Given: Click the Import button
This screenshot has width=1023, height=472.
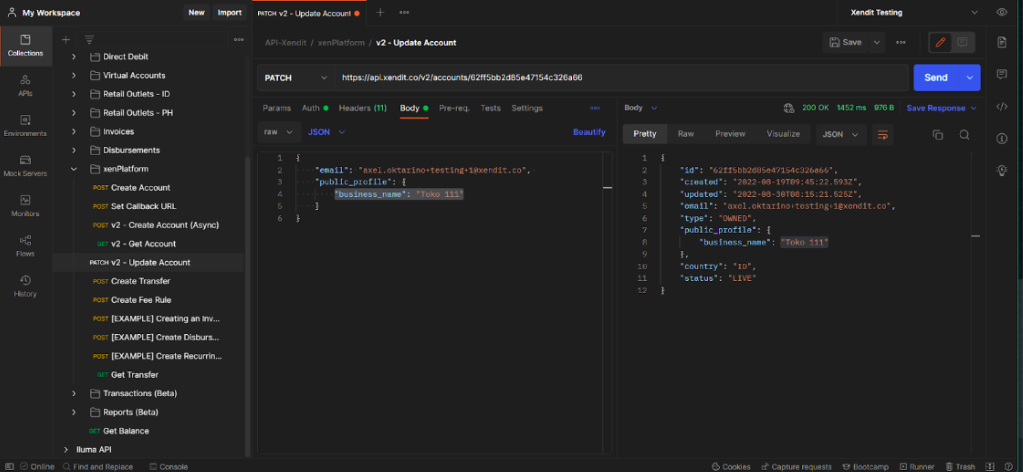Looking at the screenshot, I should click(229, 12).
